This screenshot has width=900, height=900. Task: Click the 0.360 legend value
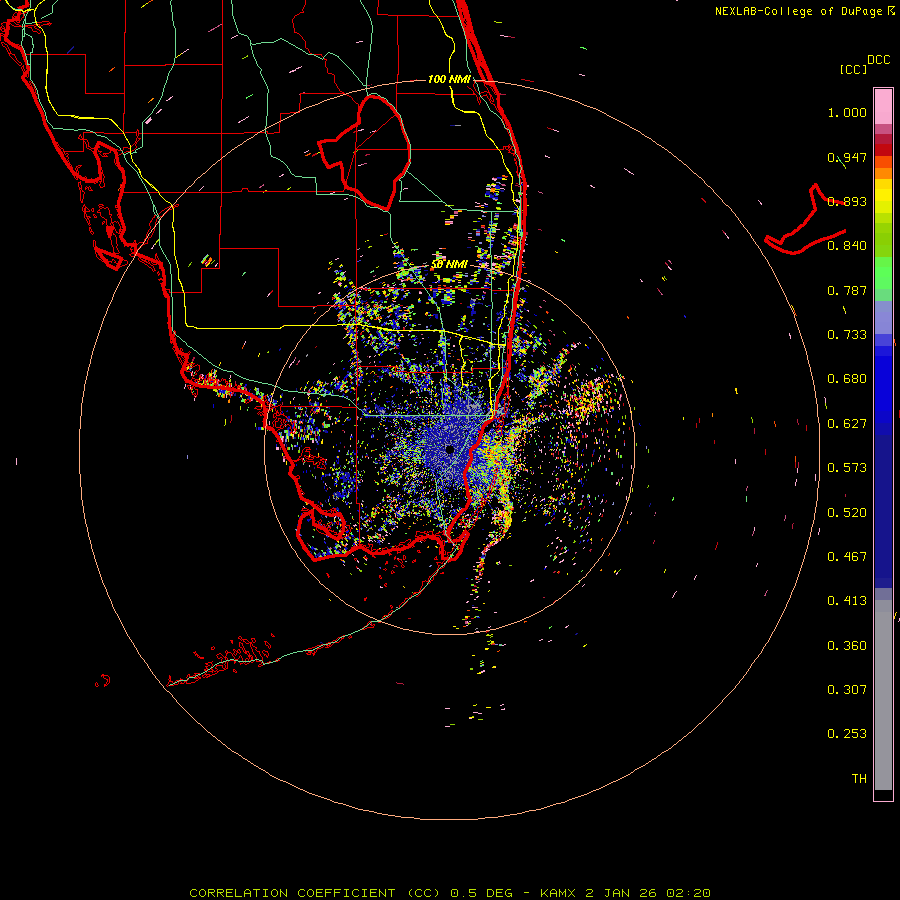click(847, 646)
